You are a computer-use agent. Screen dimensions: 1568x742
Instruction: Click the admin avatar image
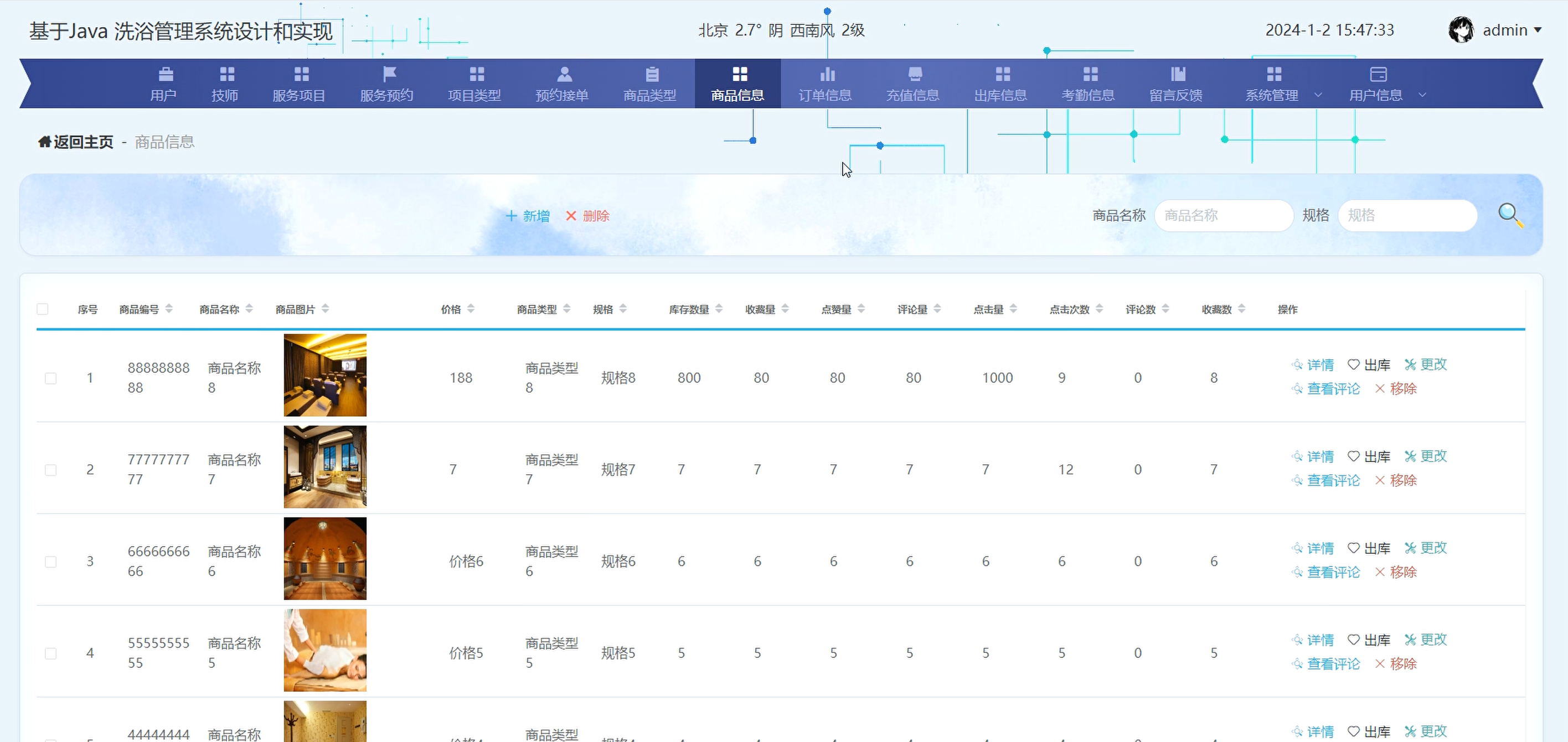[x=1461, y=30]
